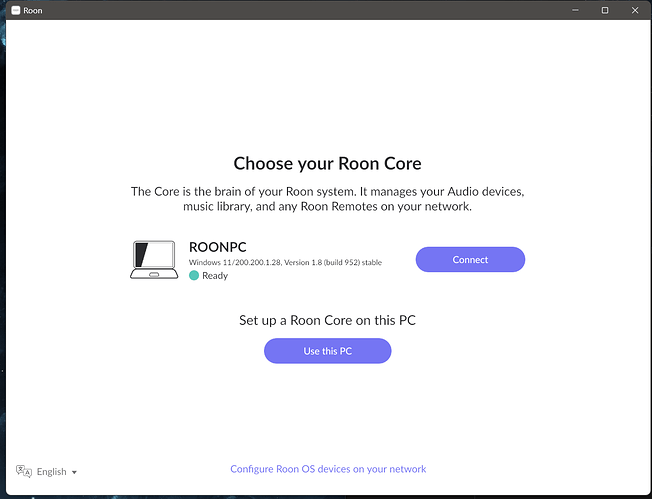Click the Set up a Roon Core heading
The height and width of the screenshot is (499, 652).
328,320
